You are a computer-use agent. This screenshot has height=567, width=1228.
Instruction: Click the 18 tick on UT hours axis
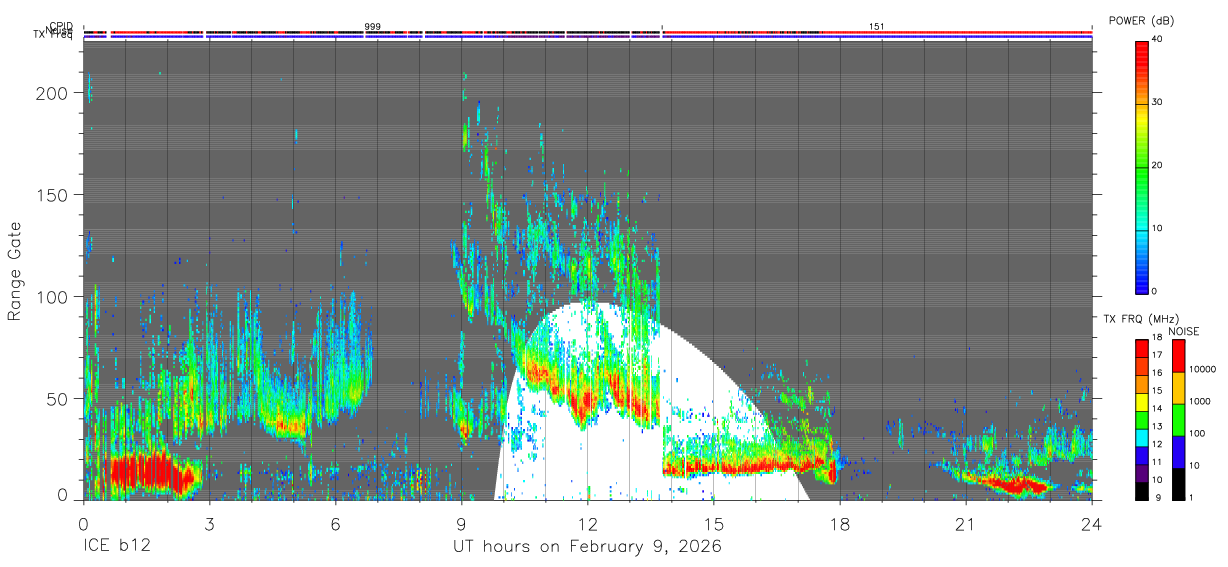(x=840, y=524)
